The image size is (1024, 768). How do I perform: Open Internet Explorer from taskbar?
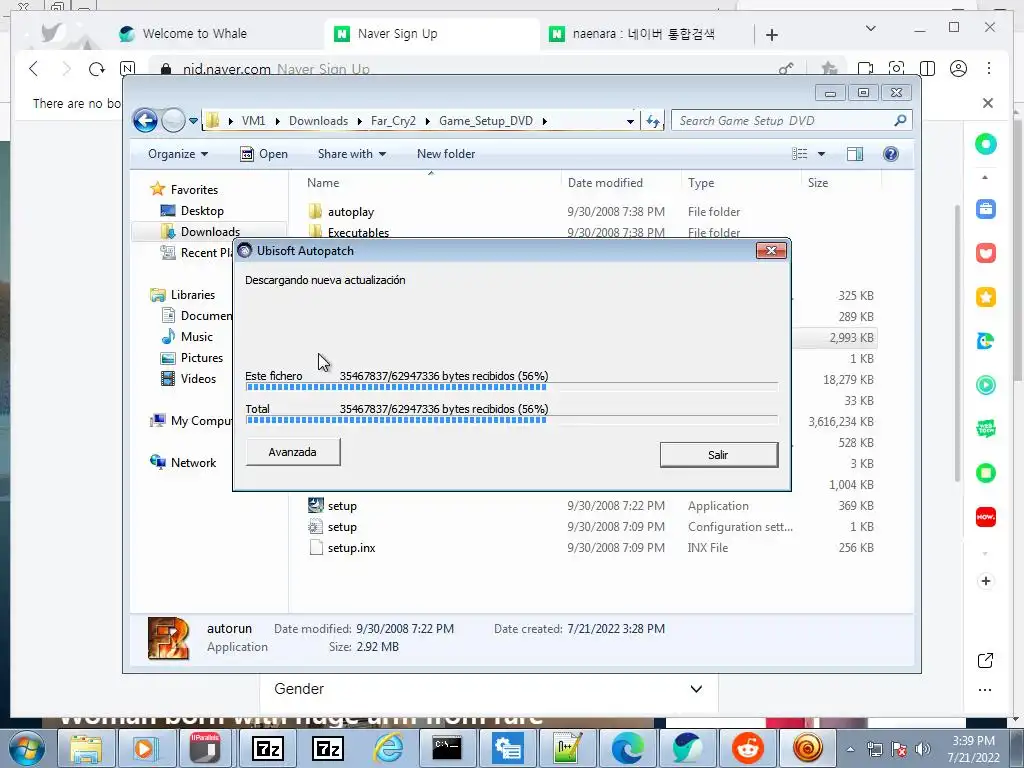click(x=389, y=748)
